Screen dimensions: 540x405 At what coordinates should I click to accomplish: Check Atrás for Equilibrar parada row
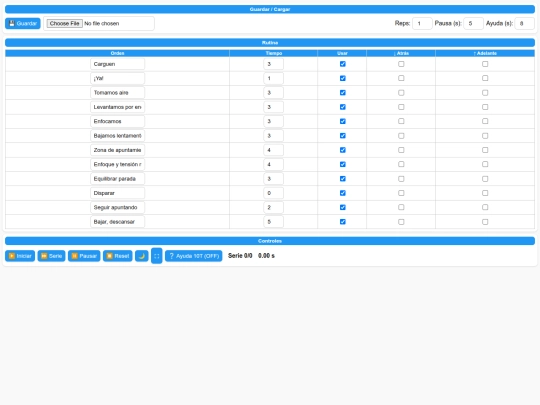point(401,179)
